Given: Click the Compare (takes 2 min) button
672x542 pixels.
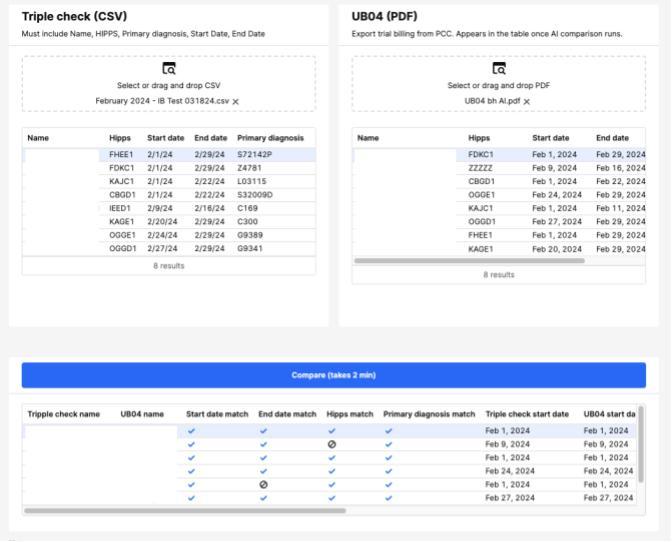Looking at the screenshot, I should click(333, 375).
